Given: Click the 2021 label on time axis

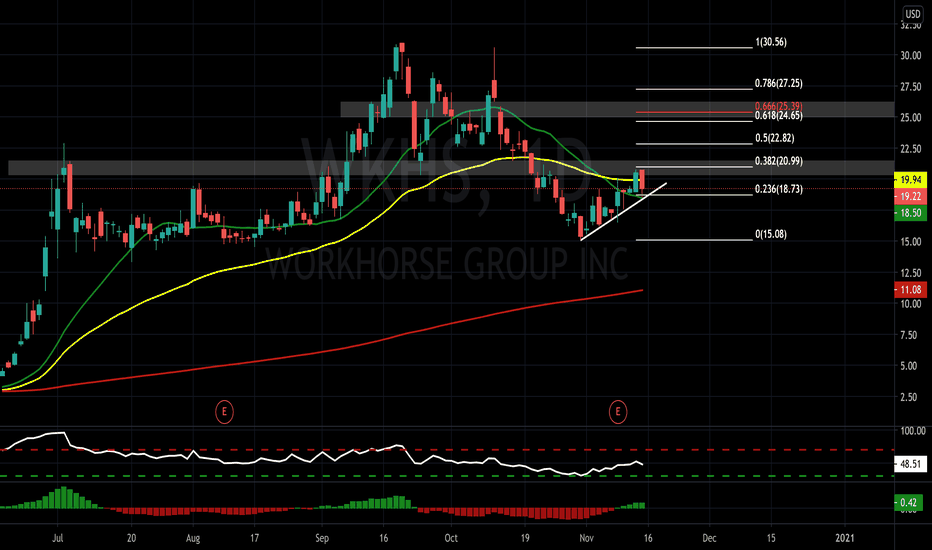Looking at the screenshot, I should click(845, 538).
